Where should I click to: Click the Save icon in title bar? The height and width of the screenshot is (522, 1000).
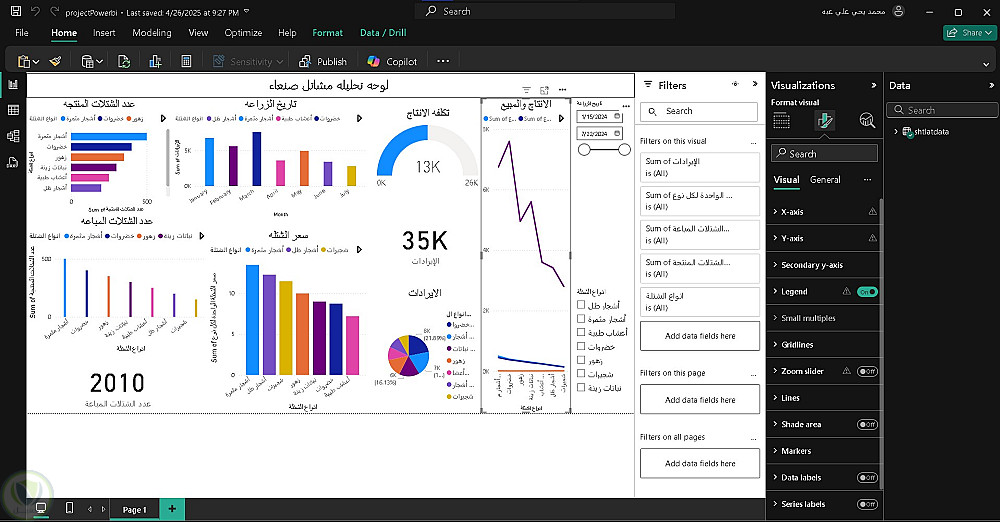16,11
